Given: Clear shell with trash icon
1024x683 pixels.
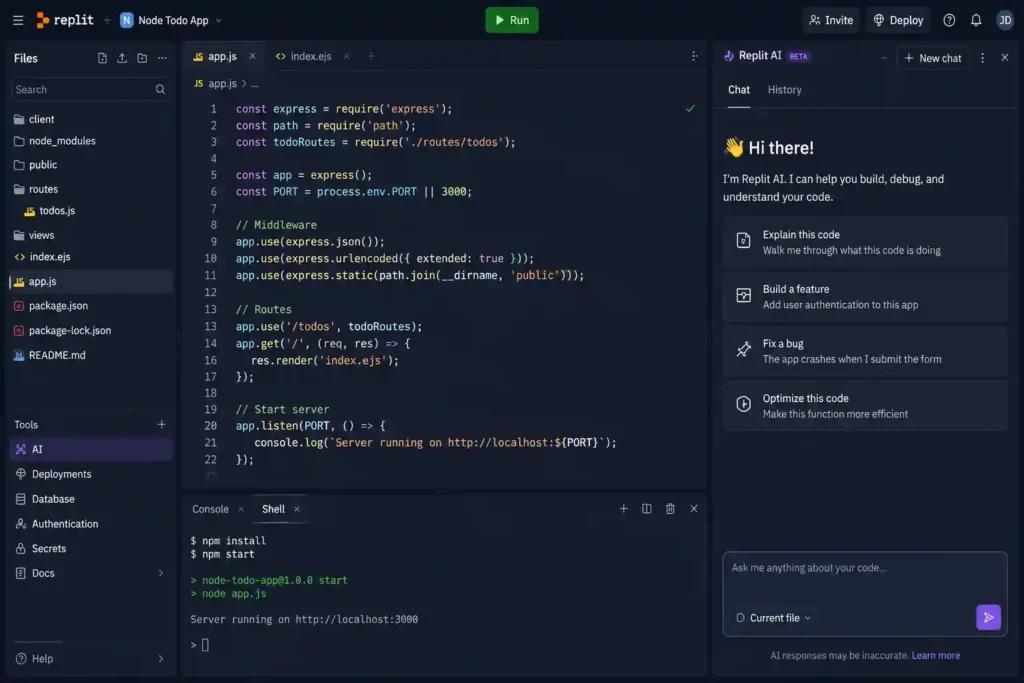Looking at the screenshot, I should coord(669,509).
